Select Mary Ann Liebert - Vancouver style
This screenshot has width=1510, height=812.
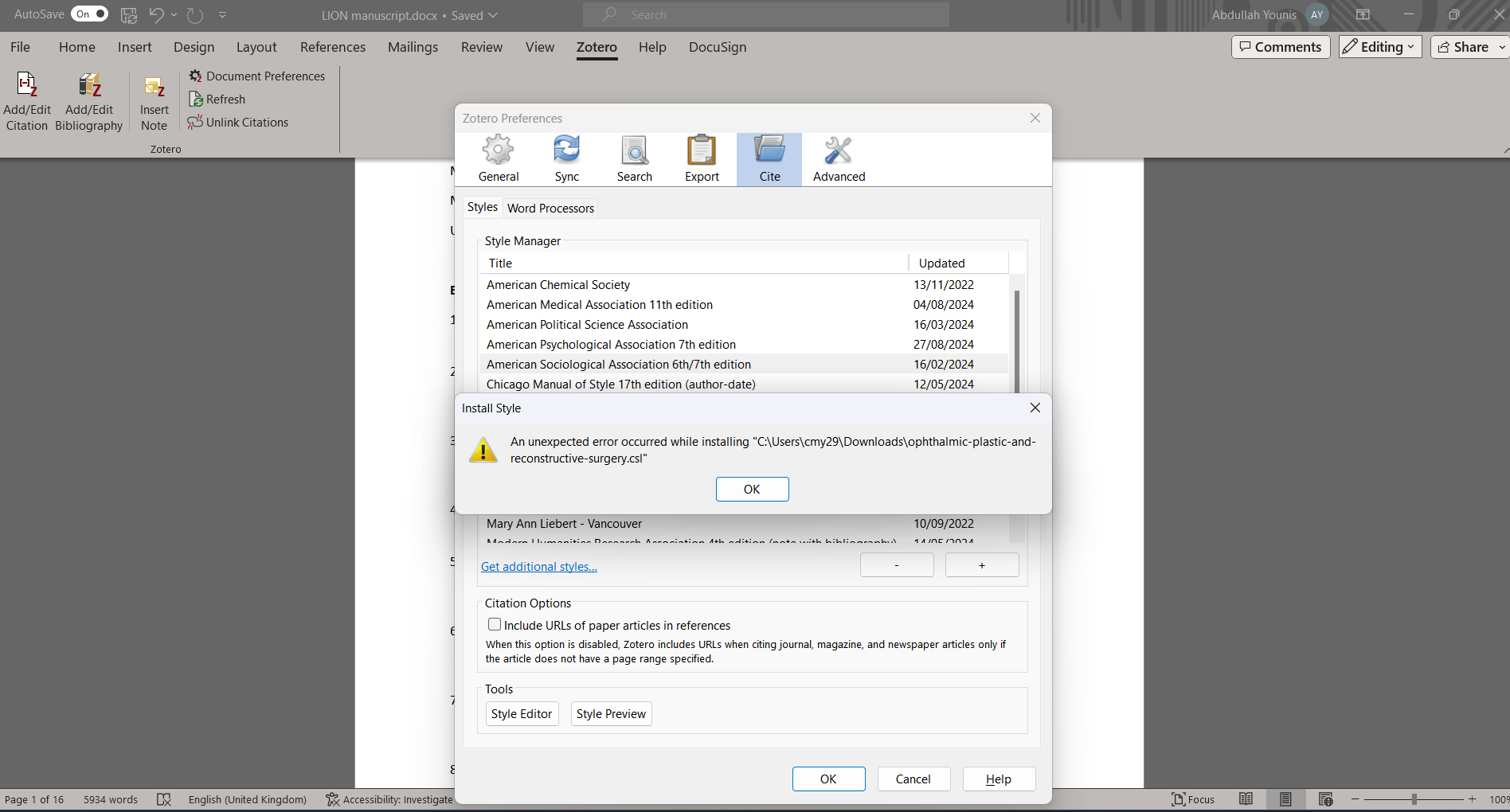tap(744, 524)
